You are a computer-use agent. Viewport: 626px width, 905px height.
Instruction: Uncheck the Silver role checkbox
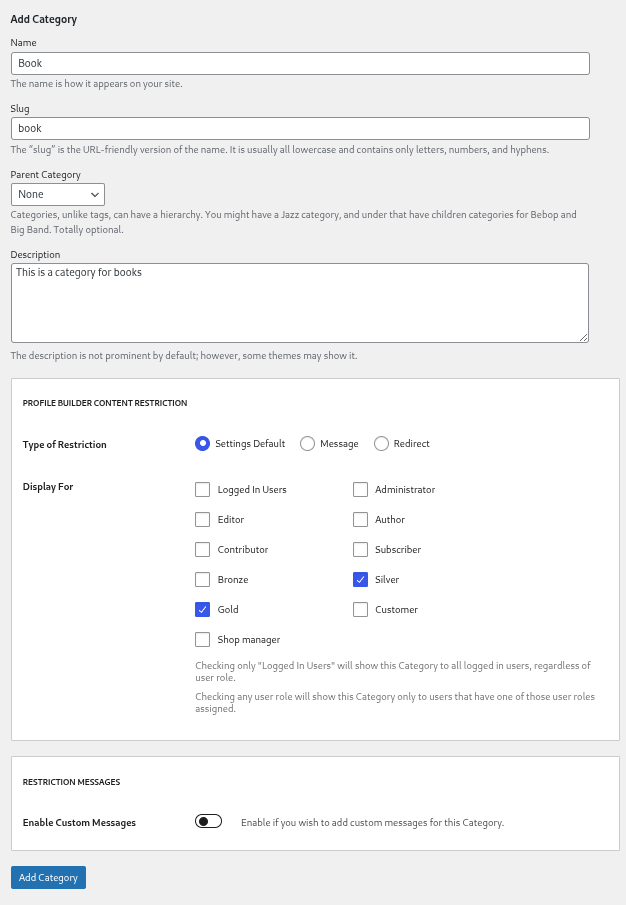pyautogui.click(x=360, y=579)
